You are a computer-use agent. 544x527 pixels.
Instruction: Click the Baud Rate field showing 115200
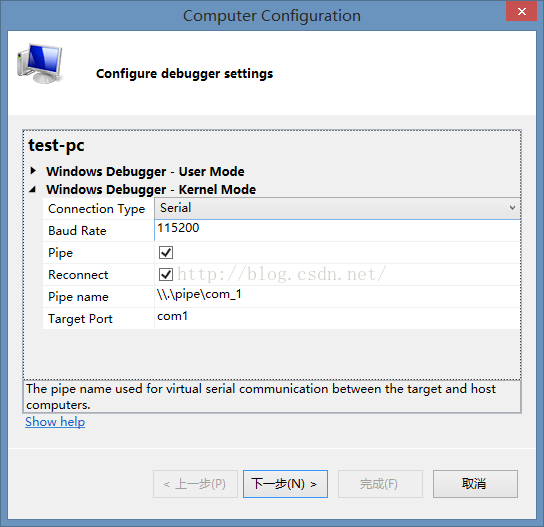pos(337,230)
